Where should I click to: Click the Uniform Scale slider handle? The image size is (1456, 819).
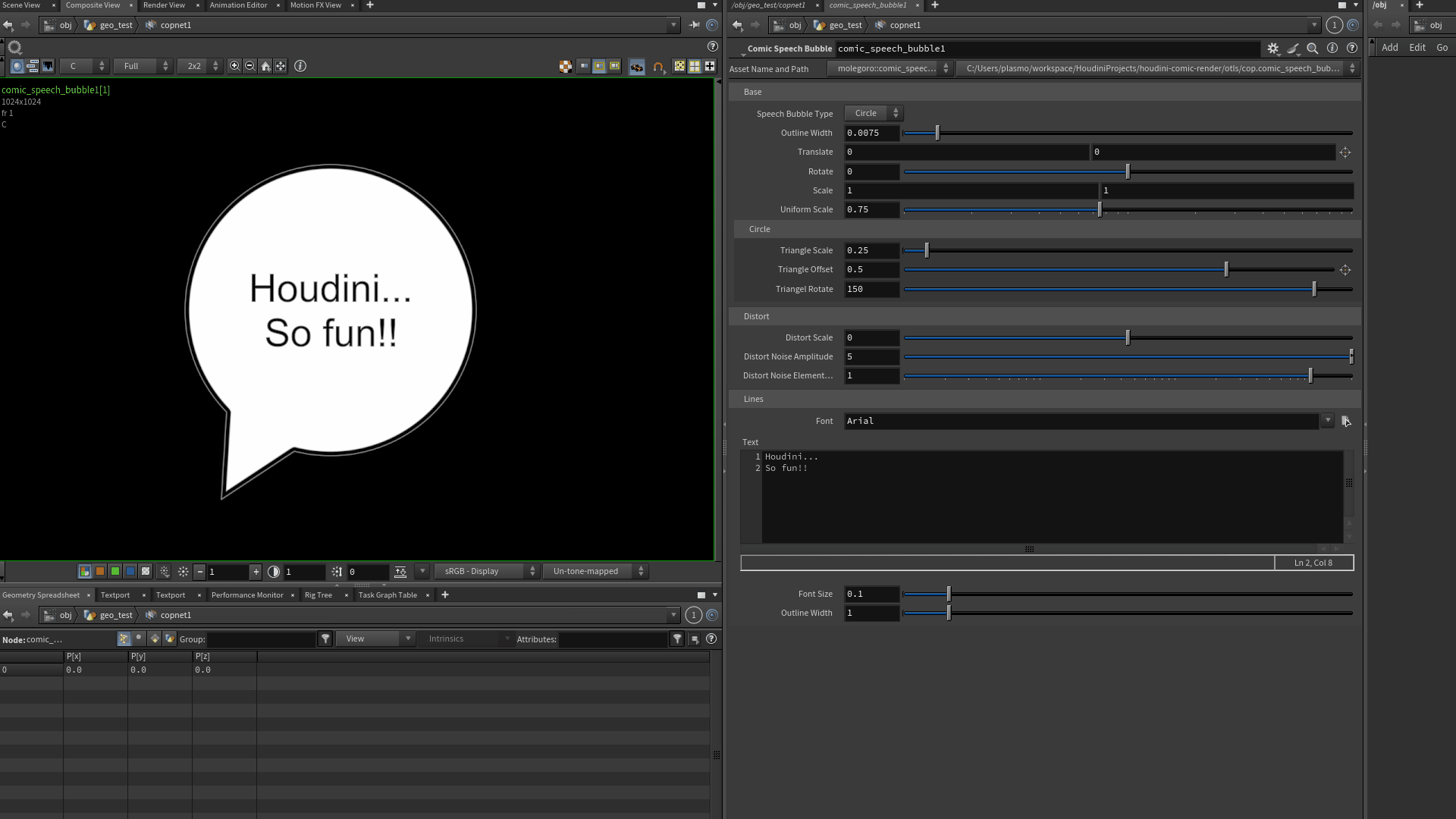coord(1100,210)
